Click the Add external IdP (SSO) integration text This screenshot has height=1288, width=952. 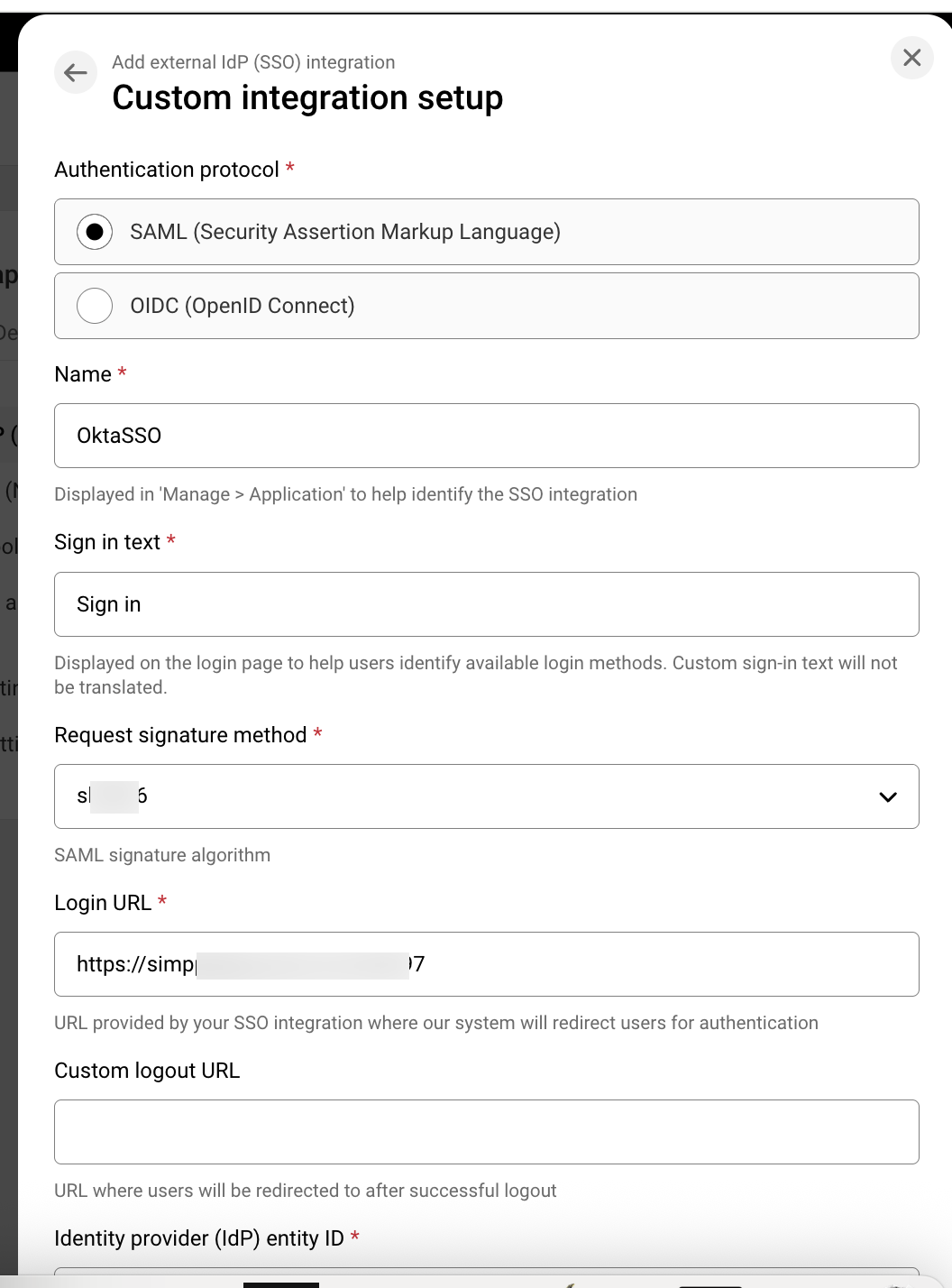pyautogui.click(x=253, y=62)
